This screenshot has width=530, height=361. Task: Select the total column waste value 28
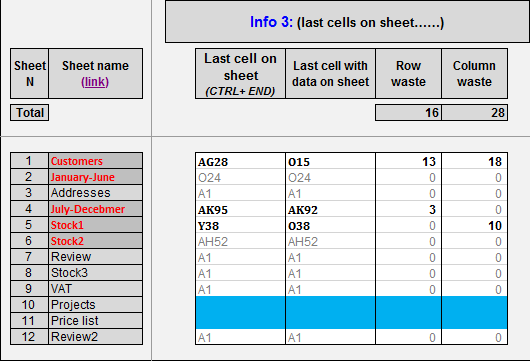[x=474, y=113]
